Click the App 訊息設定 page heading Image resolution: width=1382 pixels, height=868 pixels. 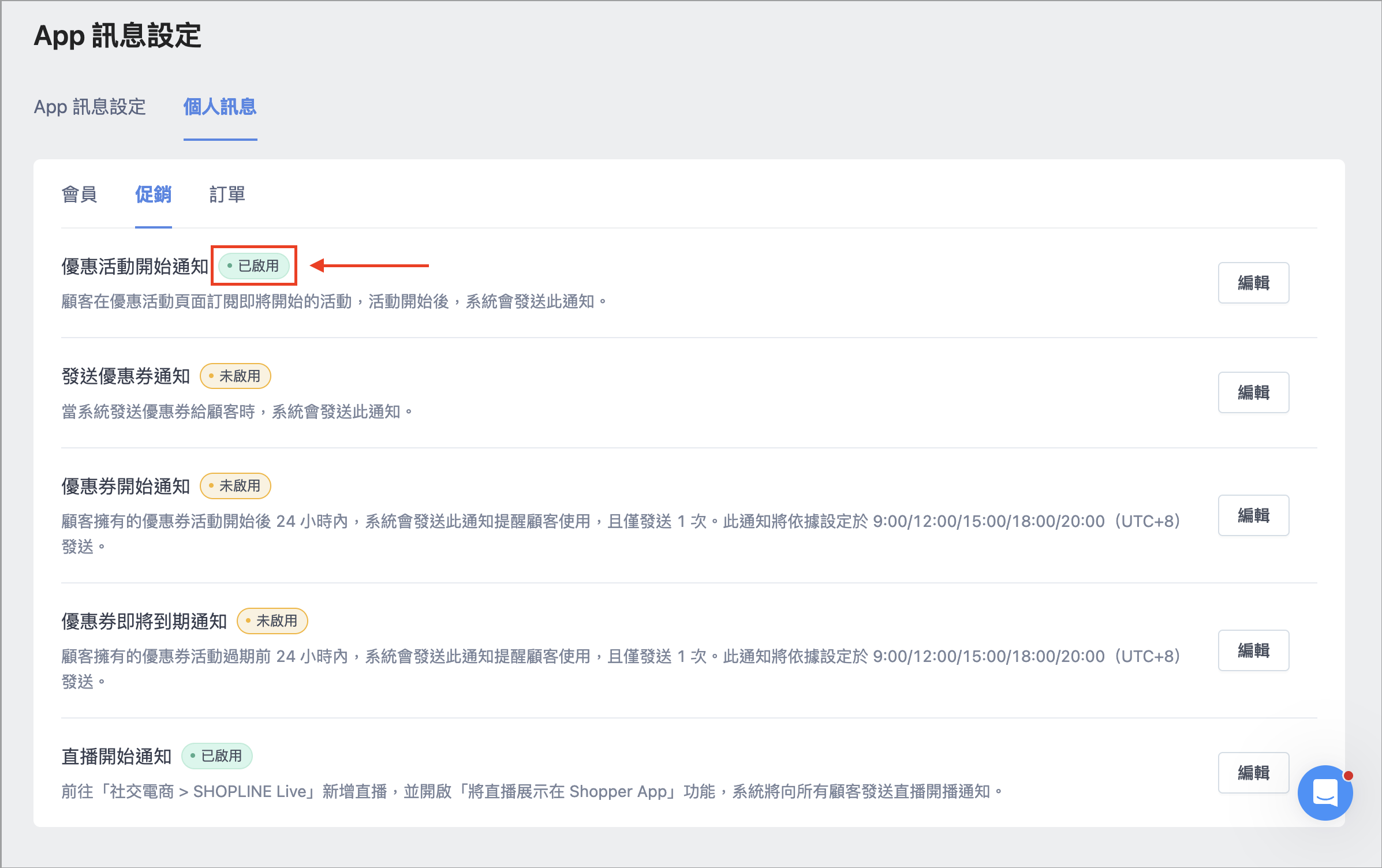tap(118, 36)
